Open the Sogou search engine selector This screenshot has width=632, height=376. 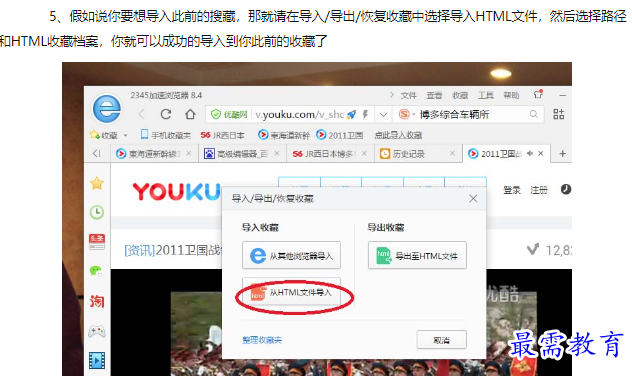[x=406, y=114]
